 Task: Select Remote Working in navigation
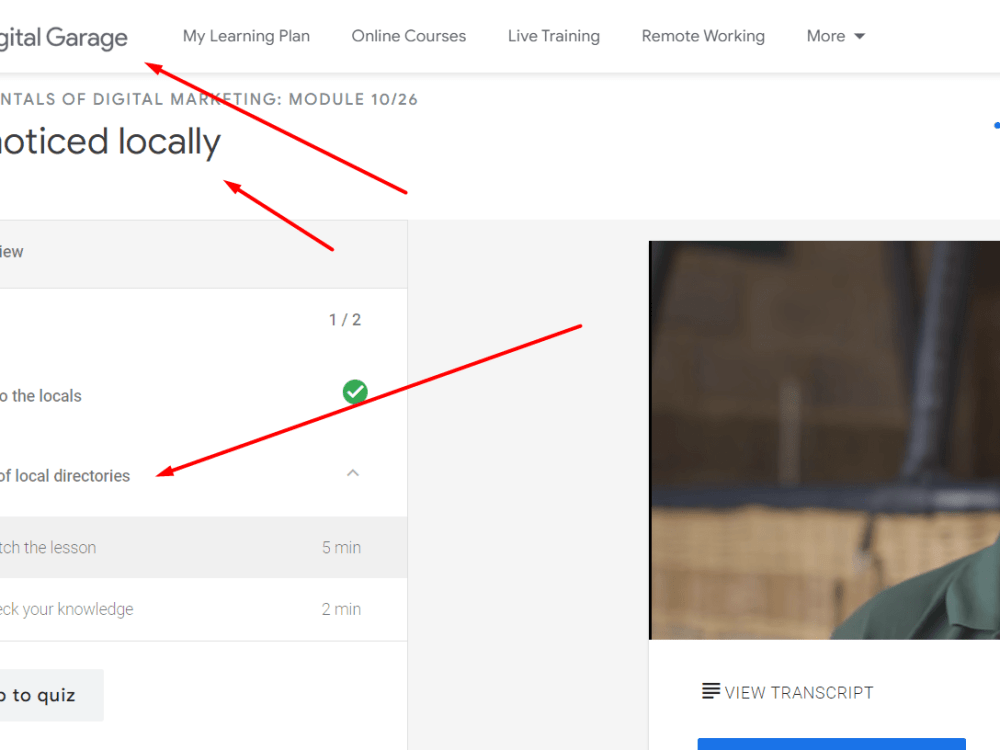coord(703,36)
